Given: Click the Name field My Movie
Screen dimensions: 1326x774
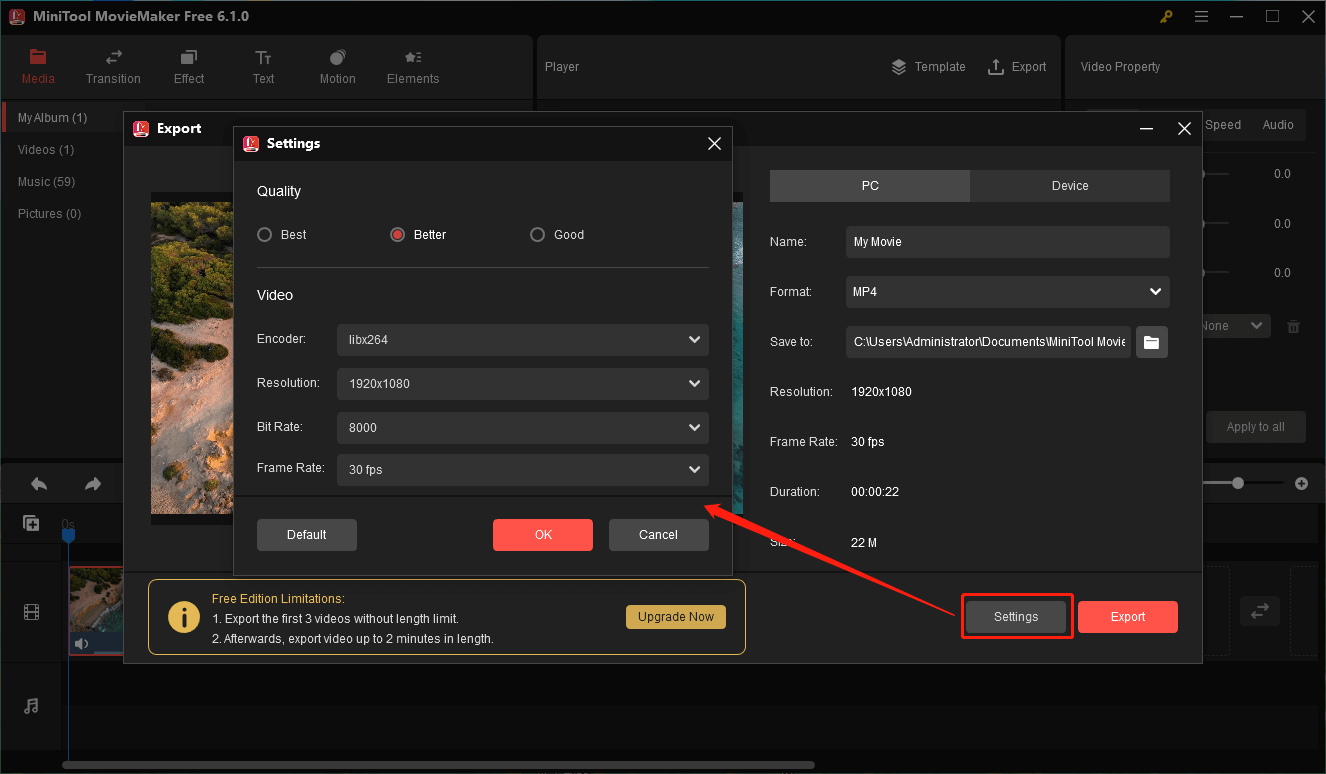Looking at the screenshot, I should point(1007,242).
